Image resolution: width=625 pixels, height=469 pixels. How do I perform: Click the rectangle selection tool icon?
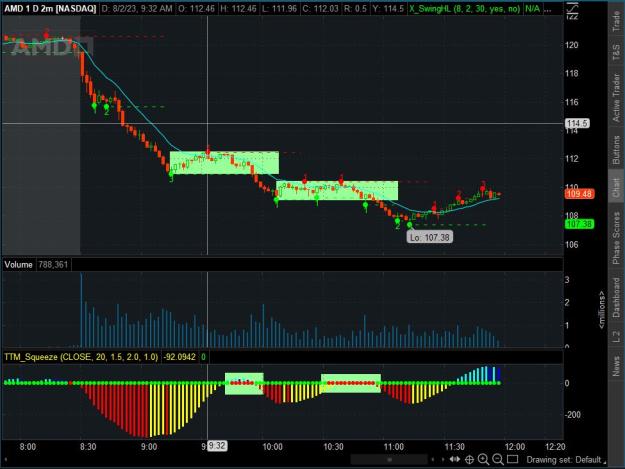coord(513,459)
